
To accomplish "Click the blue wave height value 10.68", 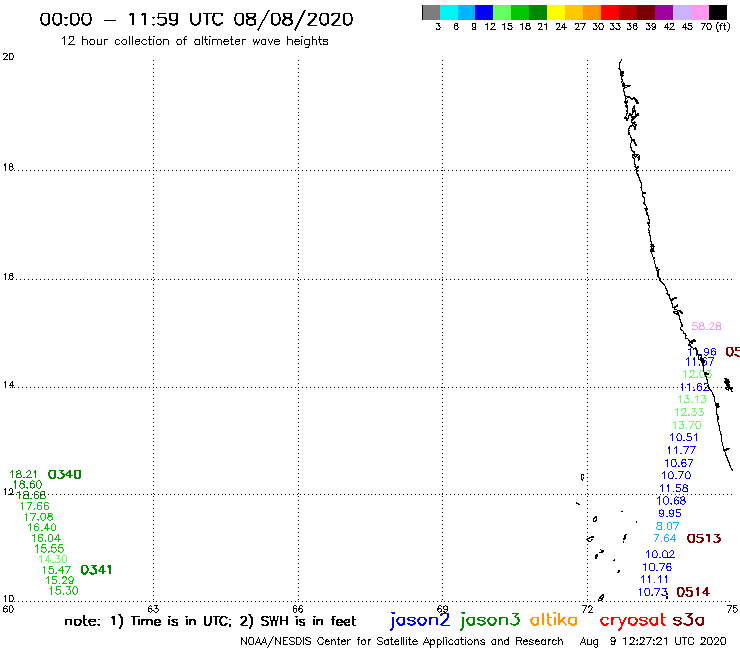I will click(671, 500).
